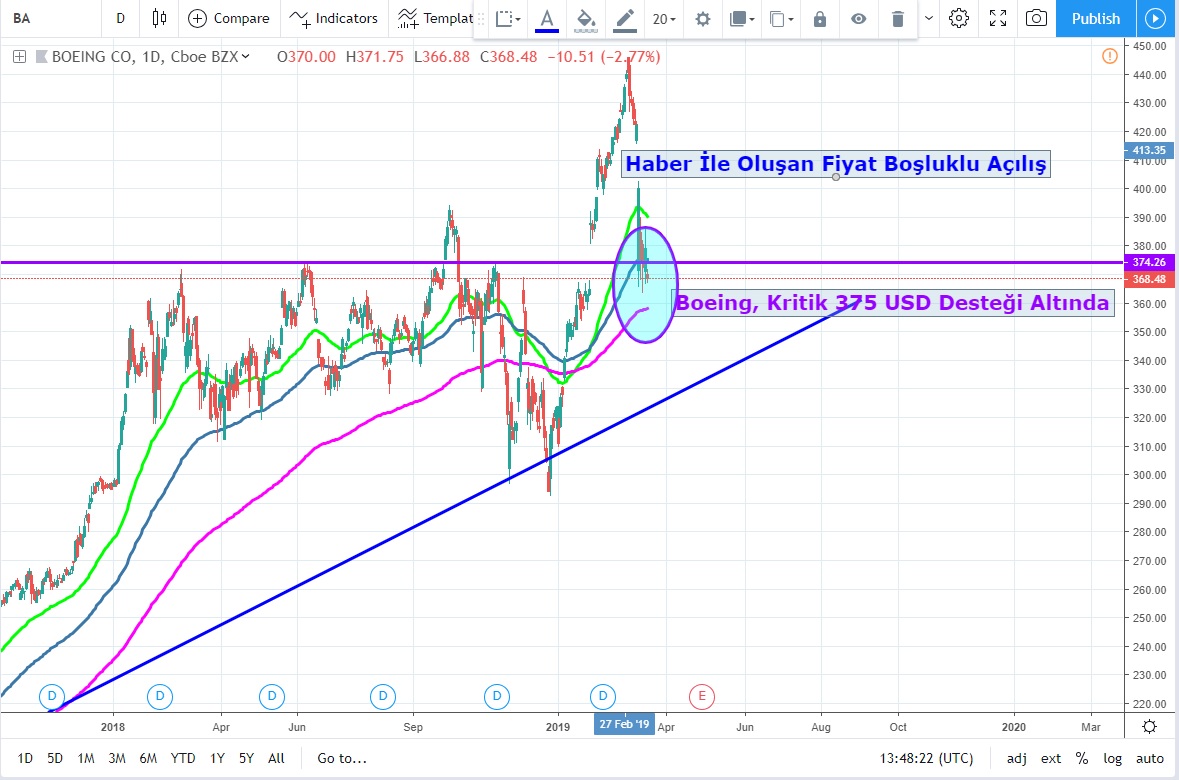
Task: Select the 3M time range
Action: click(117, 758)
